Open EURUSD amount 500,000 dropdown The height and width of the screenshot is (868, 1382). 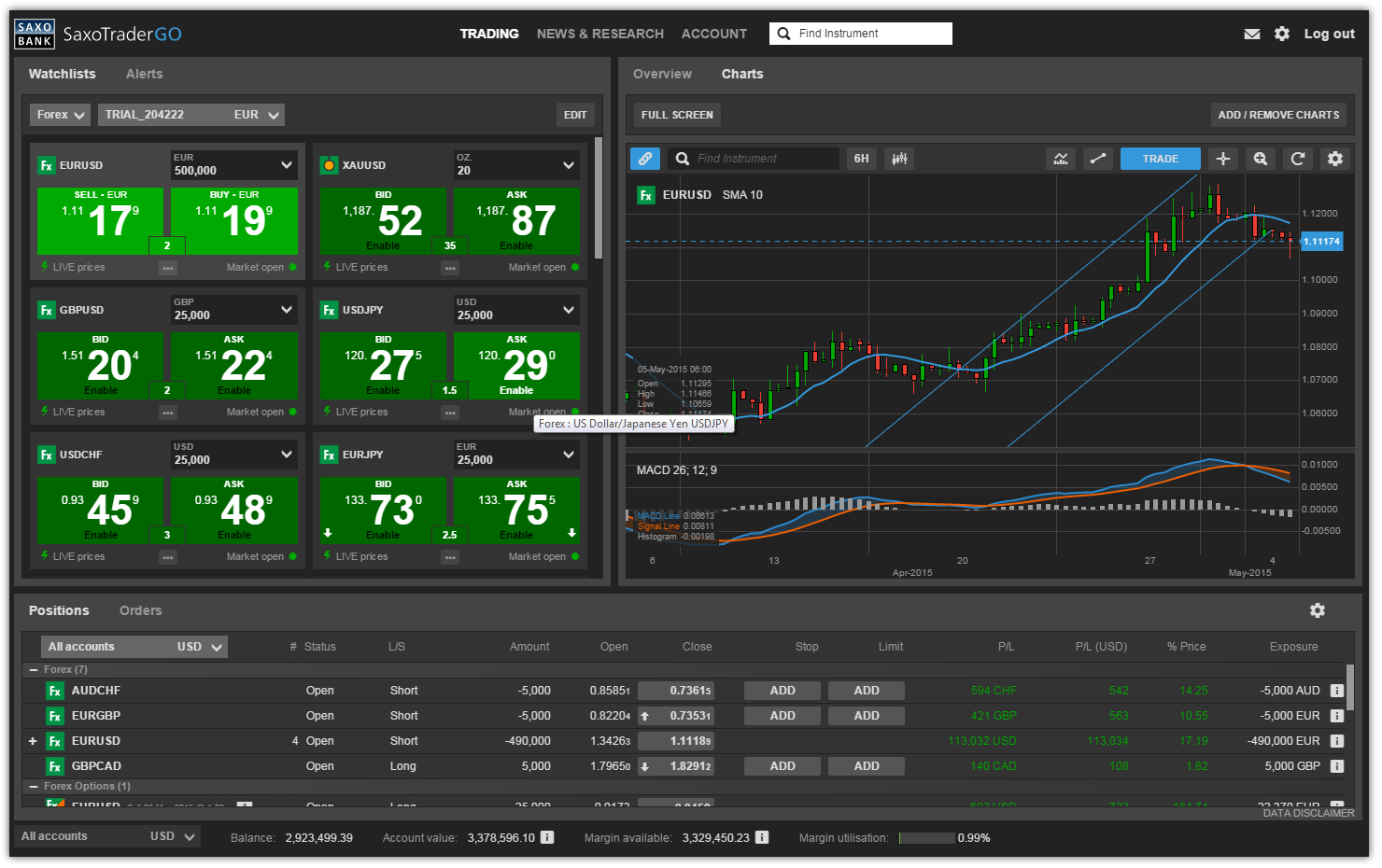[234, 165]
